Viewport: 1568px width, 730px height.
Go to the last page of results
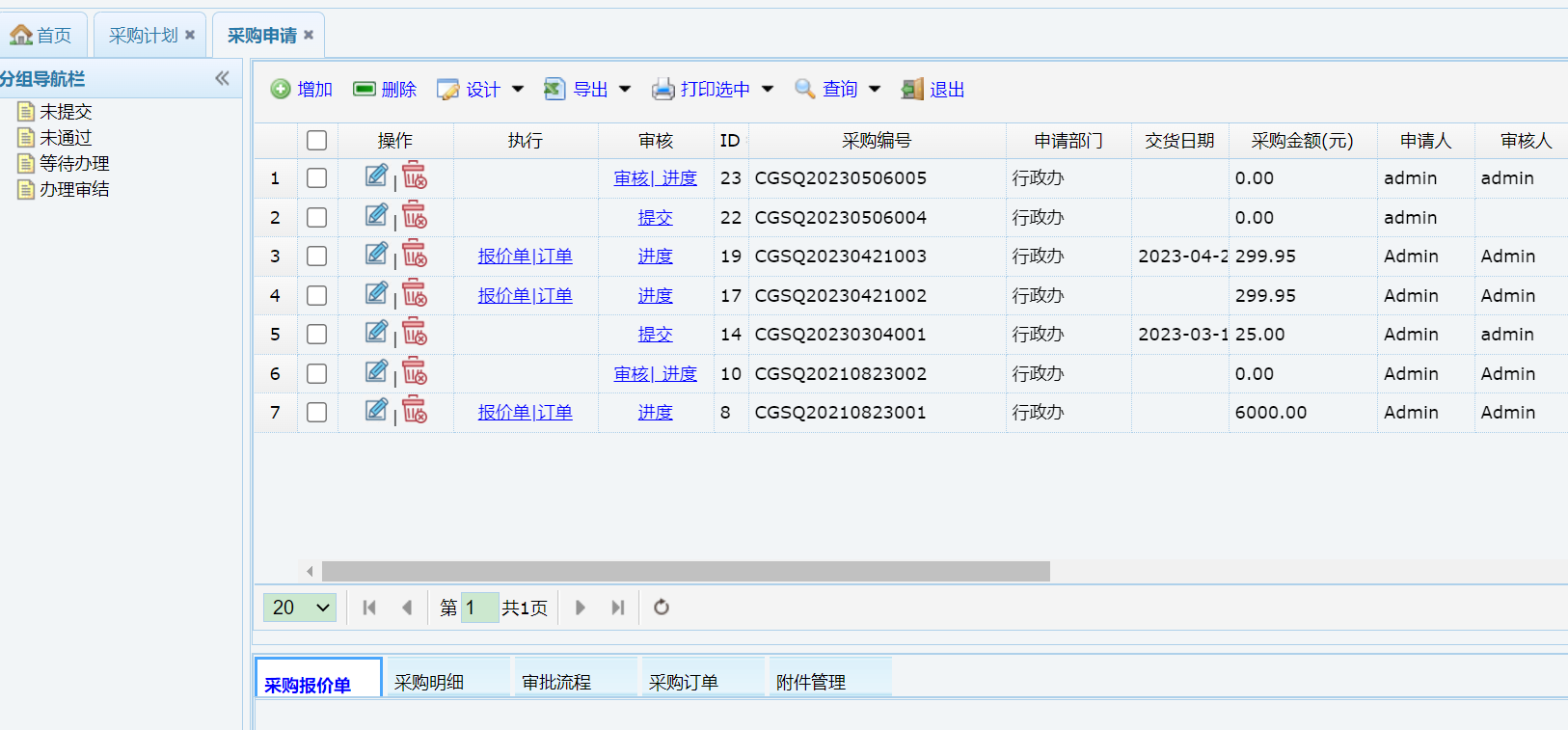coord(618,608)
